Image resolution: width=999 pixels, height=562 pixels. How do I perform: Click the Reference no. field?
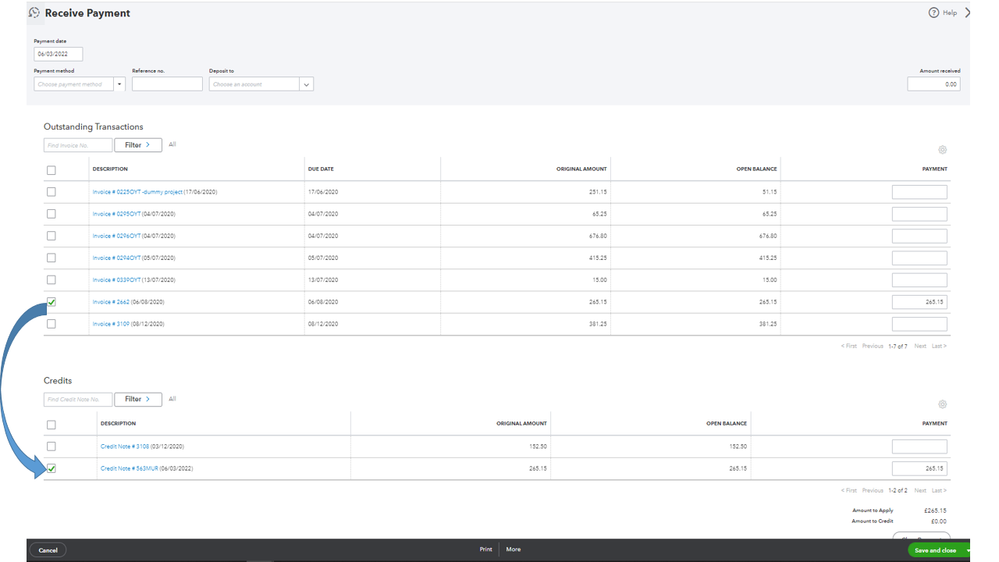(x=167, y=84)
